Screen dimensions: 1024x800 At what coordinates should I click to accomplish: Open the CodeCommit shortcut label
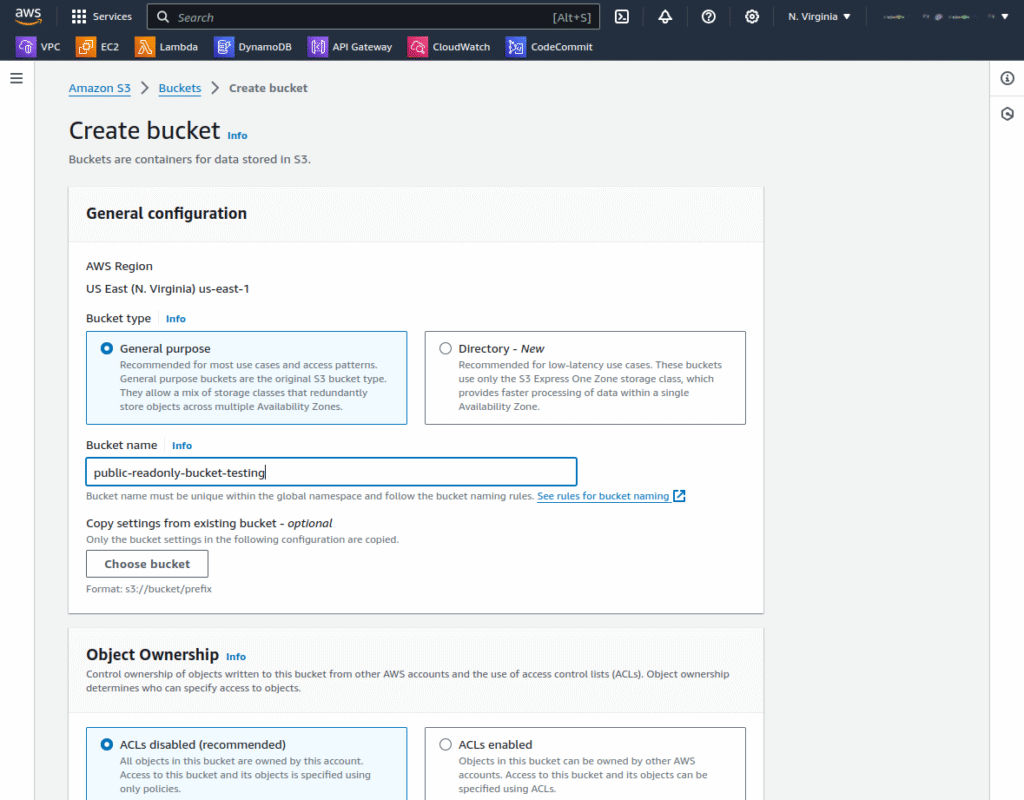tap(562, 47)
